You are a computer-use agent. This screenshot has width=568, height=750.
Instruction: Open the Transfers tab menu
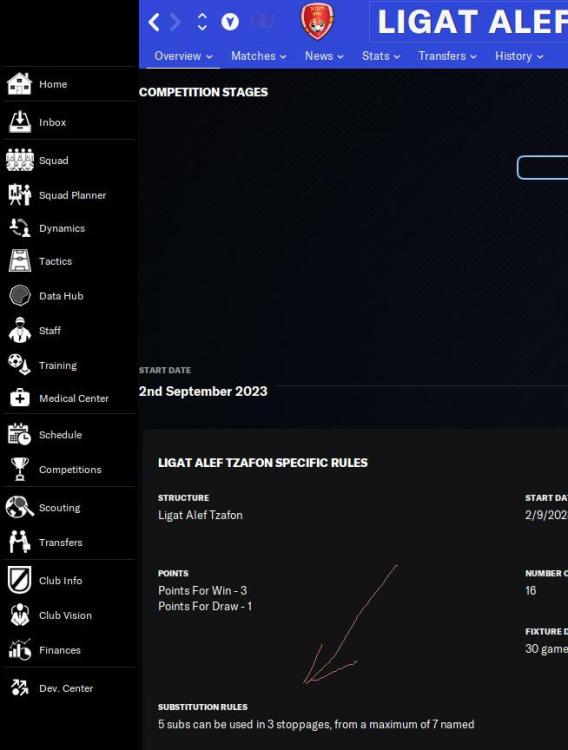click(447, 56)
